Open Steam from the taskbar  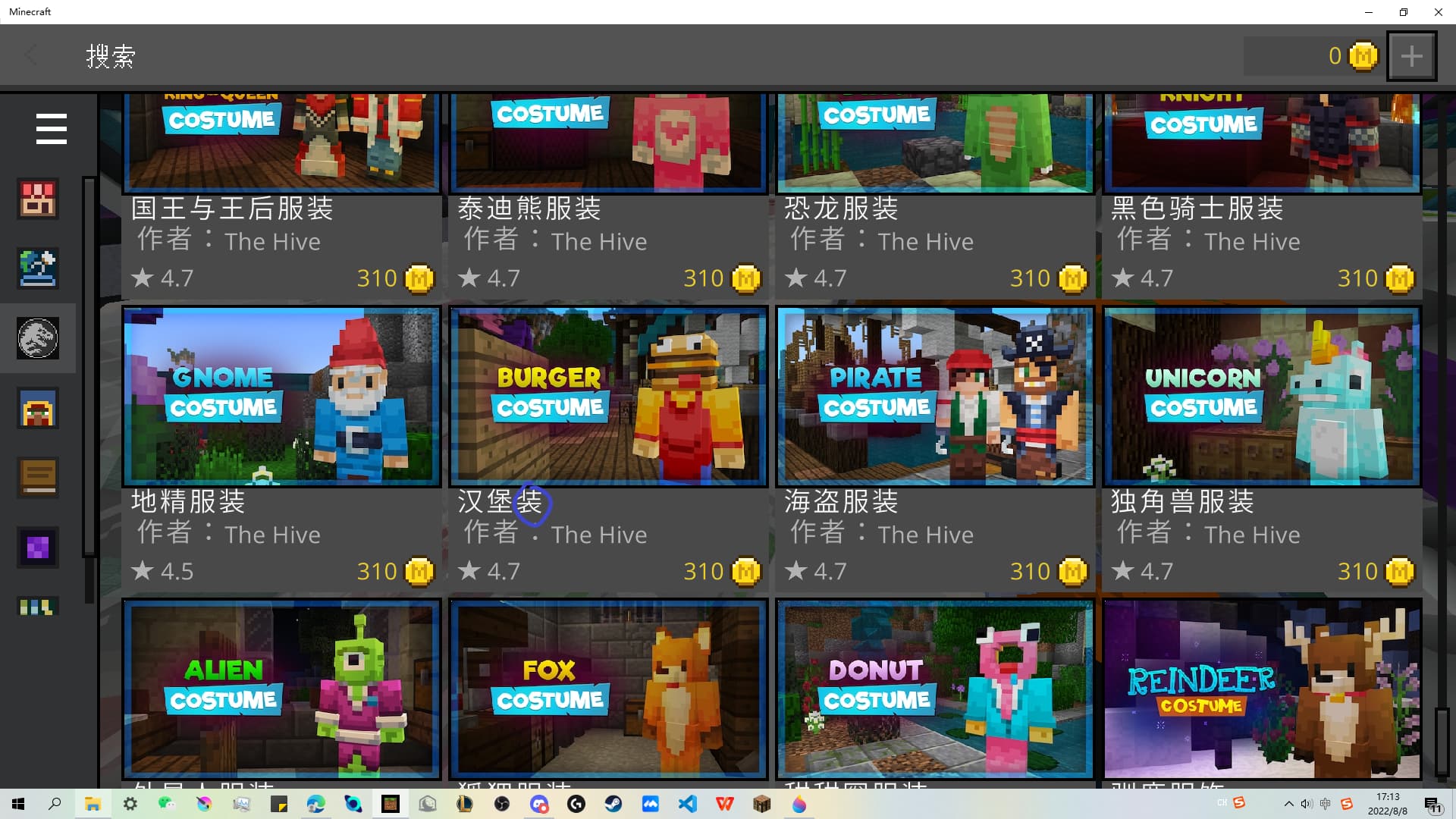click(613, 804)
